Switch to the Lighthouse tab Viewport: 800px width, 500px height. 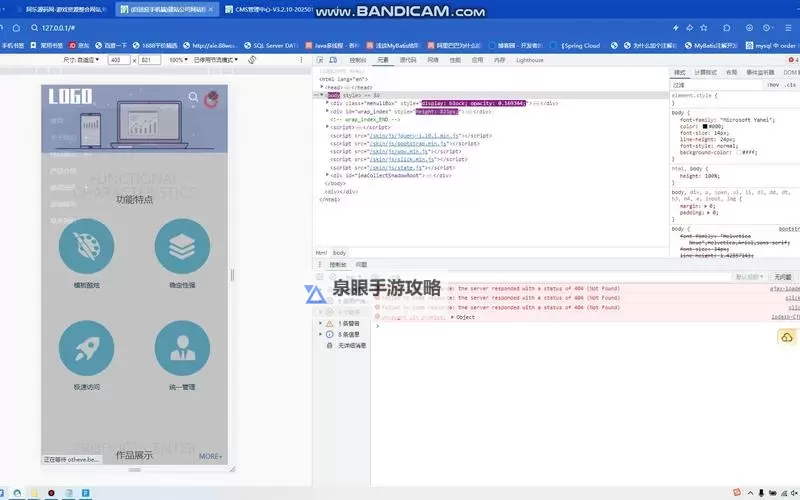(530, 60)
